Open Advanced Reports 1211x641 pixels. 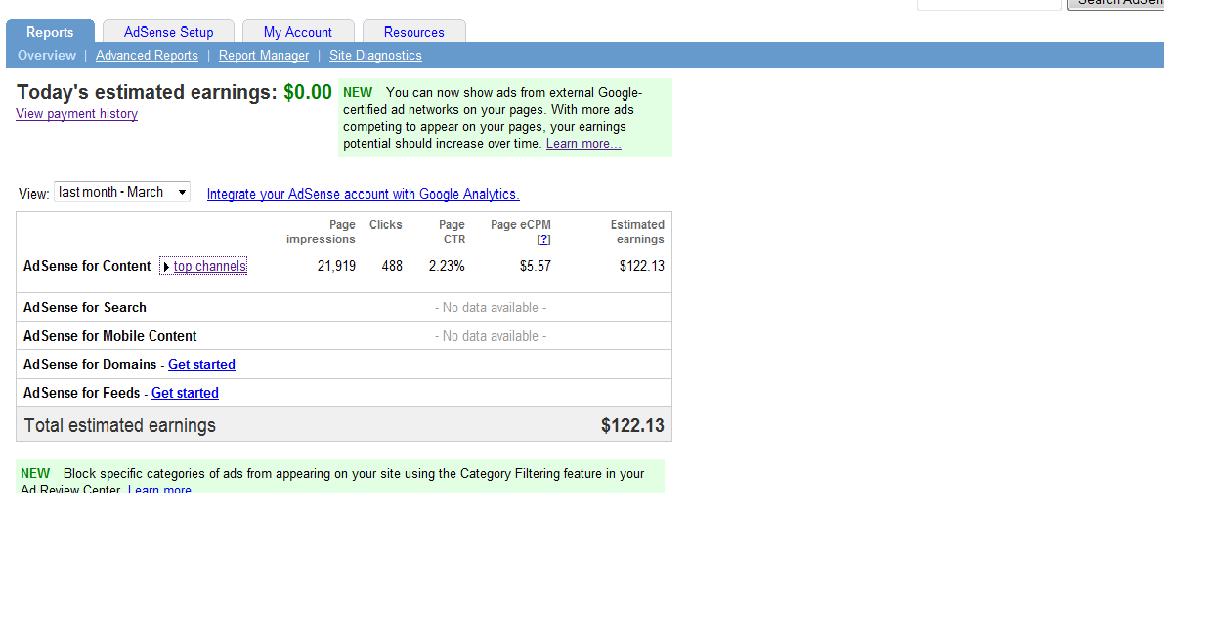147,56
